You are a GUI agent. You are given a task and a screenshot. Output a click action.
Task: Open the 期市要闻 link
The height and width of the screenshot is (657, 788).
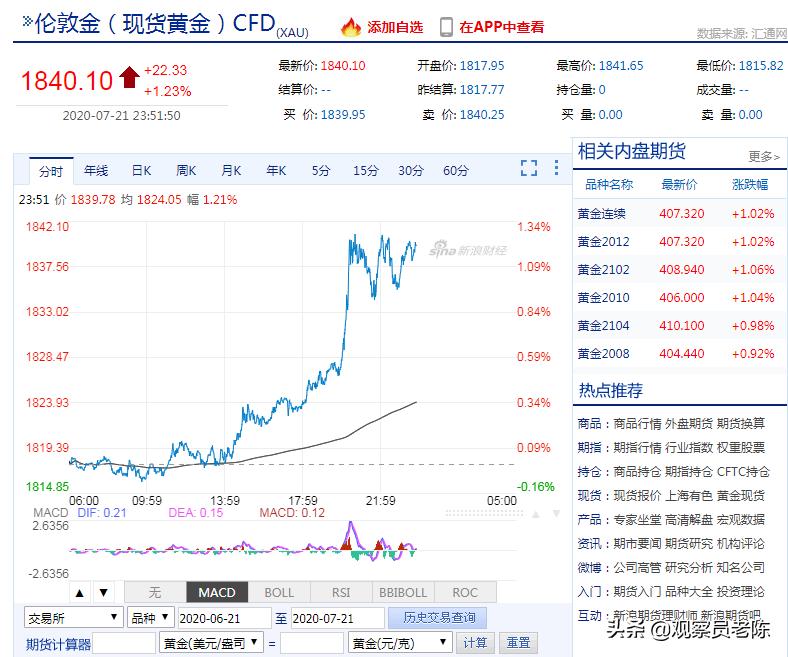tap(637, 543)
